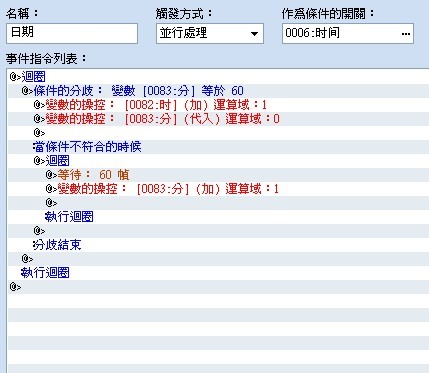Click the 作為條件的開關 field 0006:时间
Image resolution: width=429 pixels, height=373 pixels.
pos(348,33)
